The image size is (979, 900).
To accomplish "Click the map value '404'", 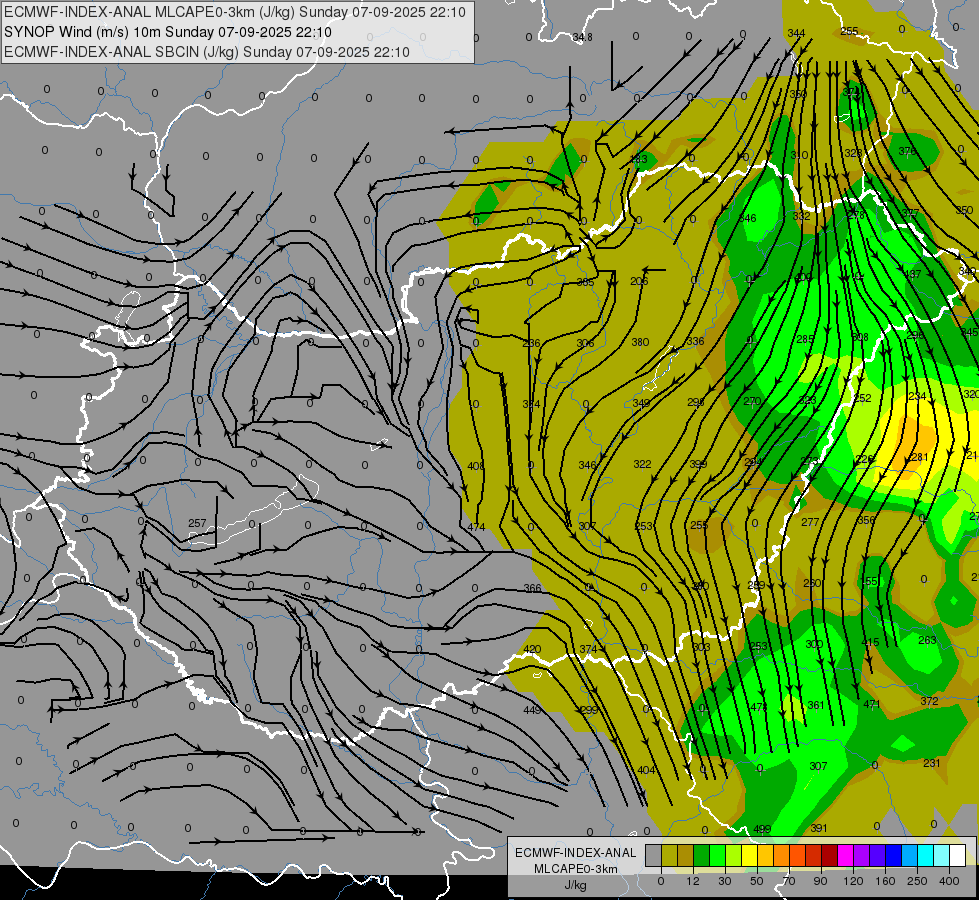I will point(646,770).
